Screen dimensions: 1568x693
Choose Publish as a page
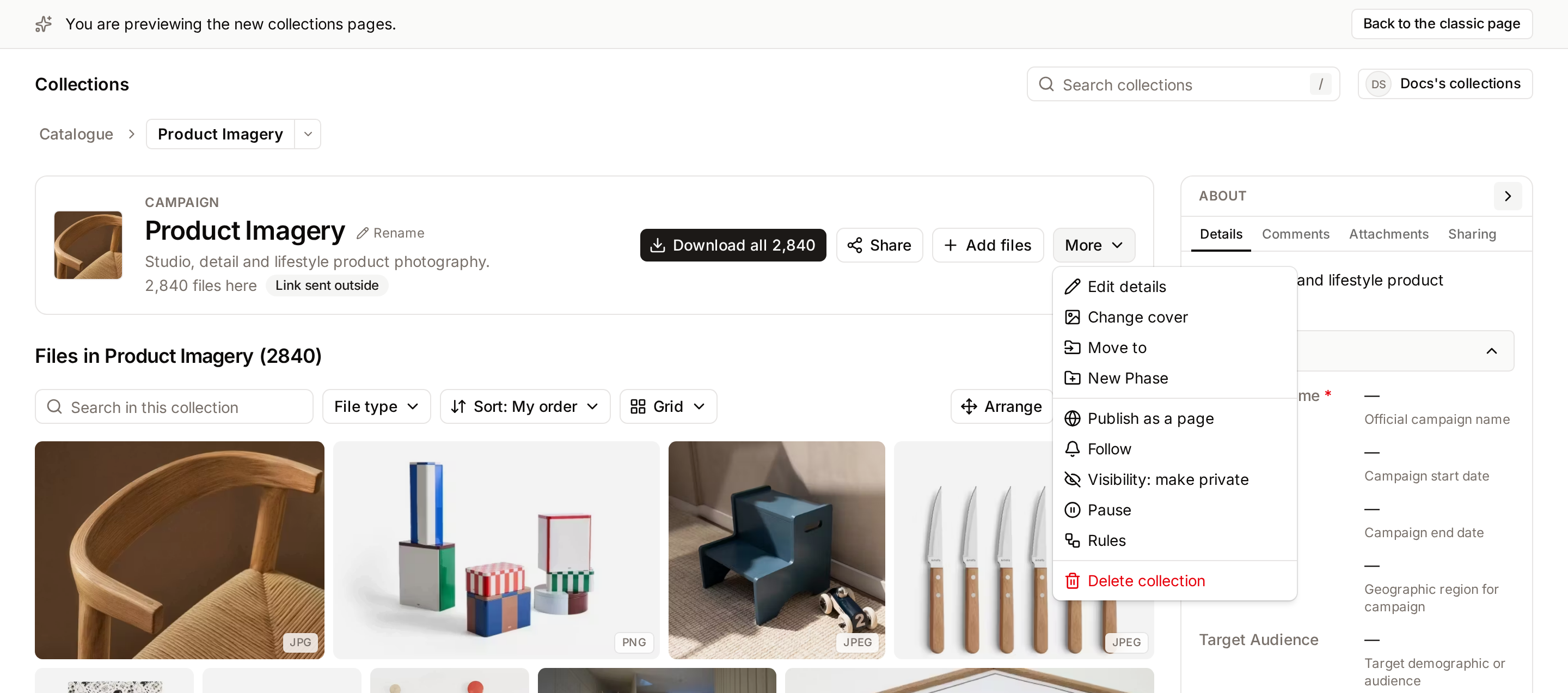(1175, 418)
